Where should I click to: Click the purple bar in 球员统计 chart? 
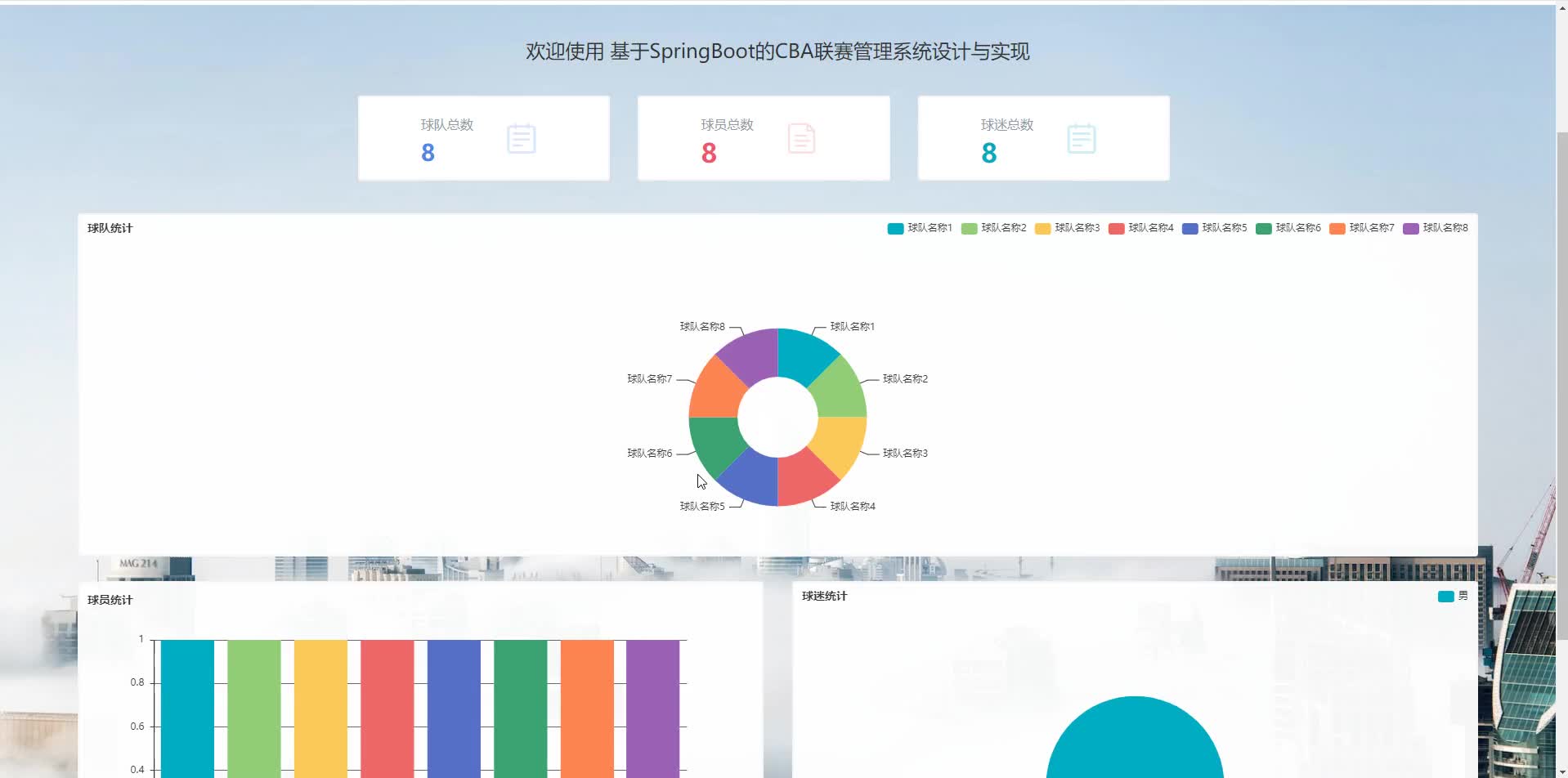(653, 709)
